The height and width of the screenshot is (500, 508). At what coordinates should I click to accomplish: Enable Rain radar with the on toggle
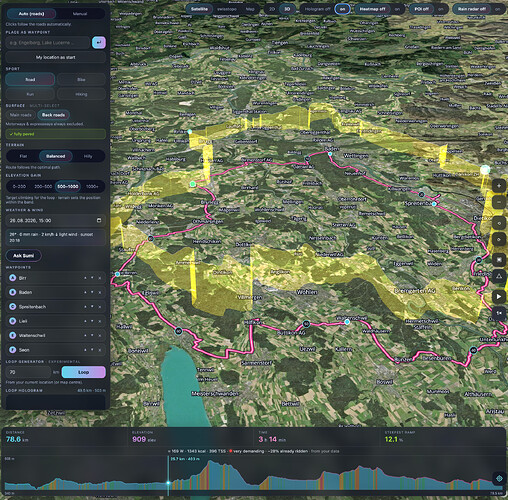coord(497,9)
